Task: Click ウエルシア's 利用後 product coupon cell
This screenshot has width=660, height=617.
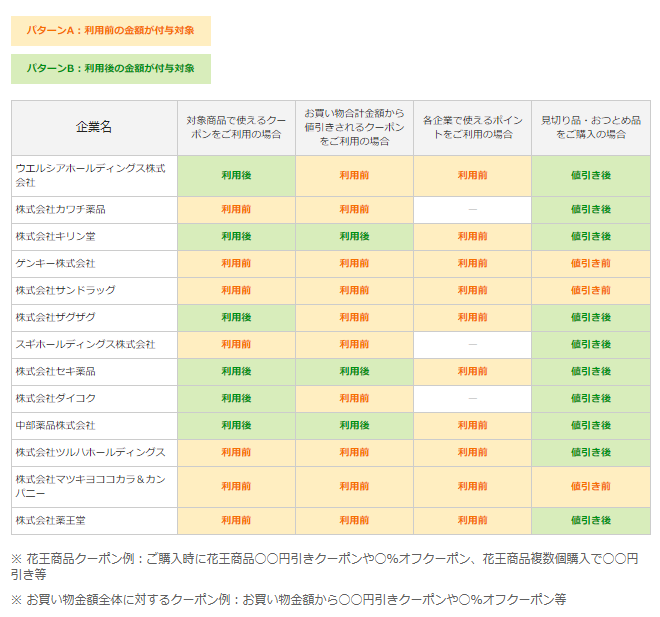Action: (x=237, y=176)
